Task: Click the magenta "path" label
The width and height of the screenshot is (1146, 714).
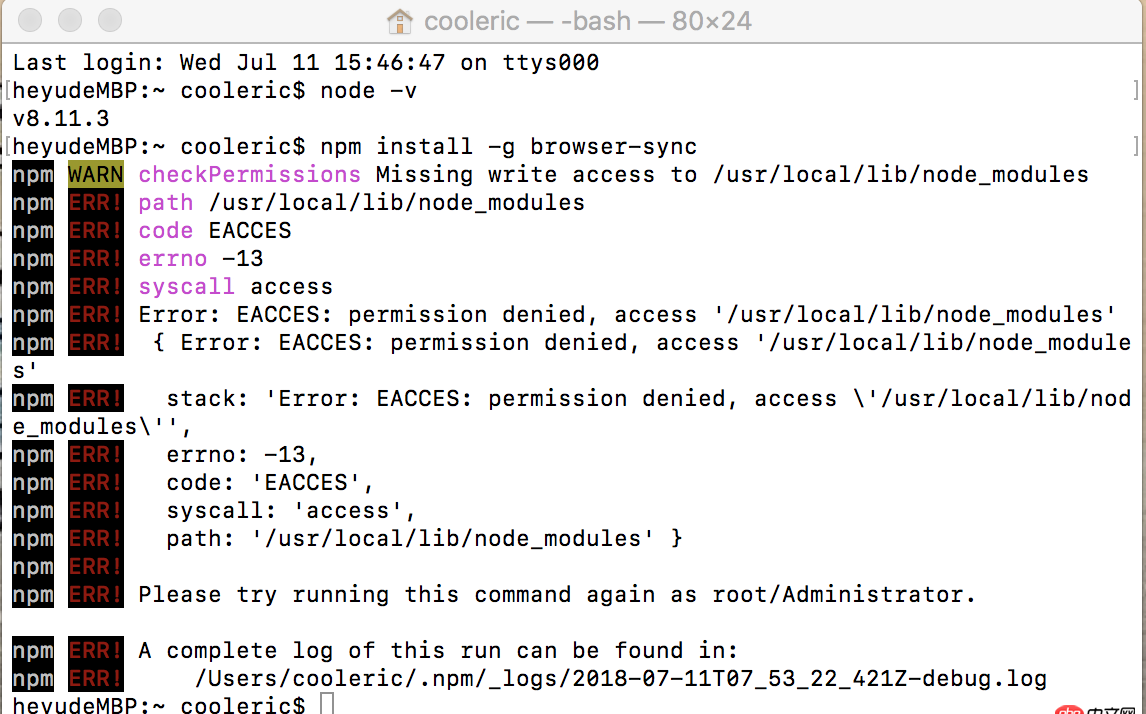Action: coord(165,203)
